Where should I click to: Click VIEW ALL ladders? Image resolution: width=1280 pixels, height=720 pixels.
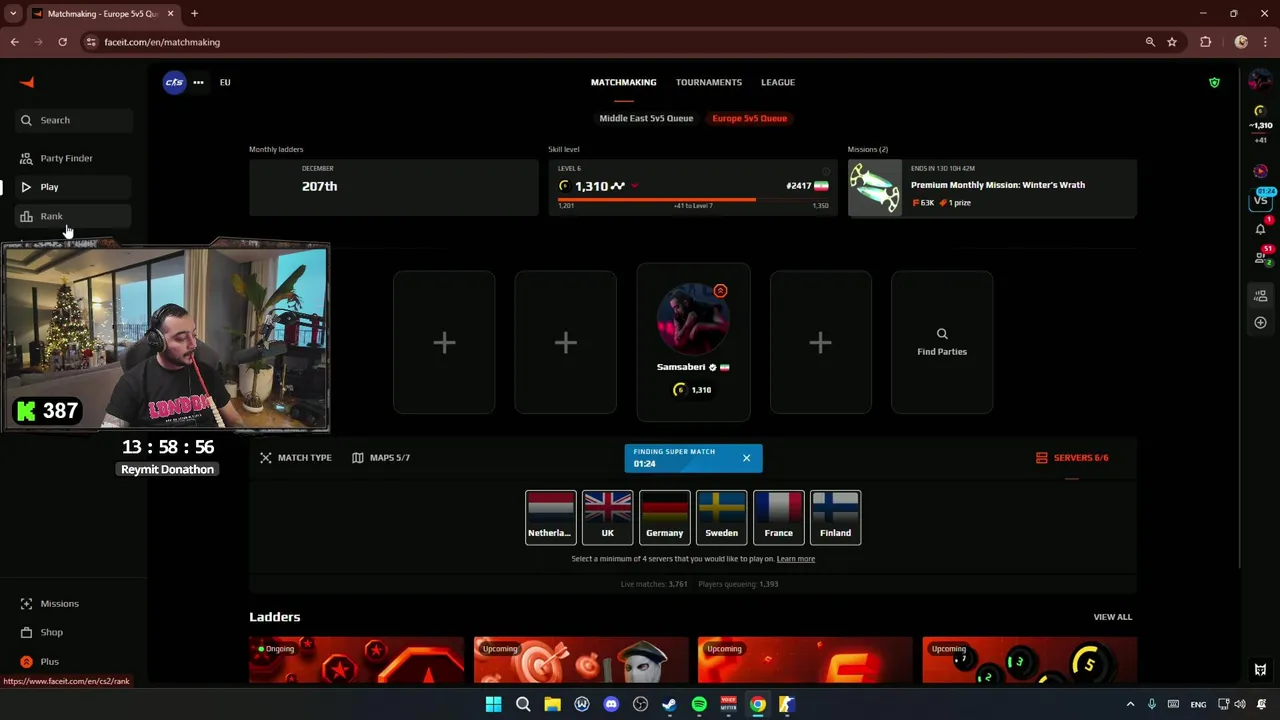click(1112, 617)
